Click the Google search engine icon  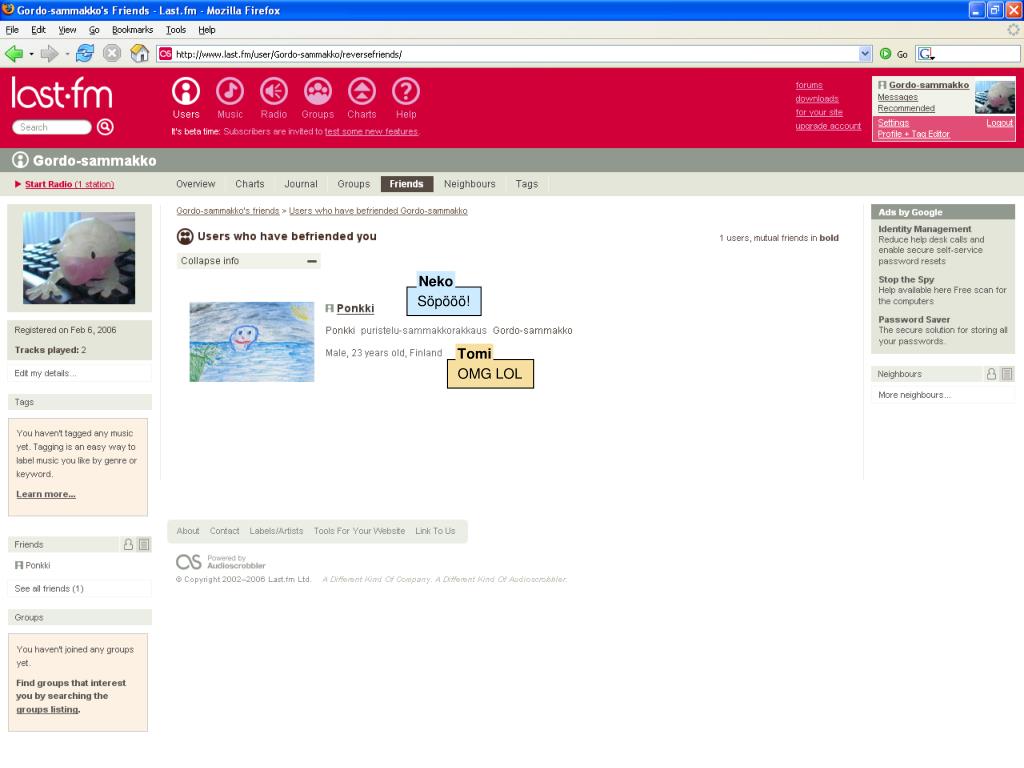pos(926,54)
